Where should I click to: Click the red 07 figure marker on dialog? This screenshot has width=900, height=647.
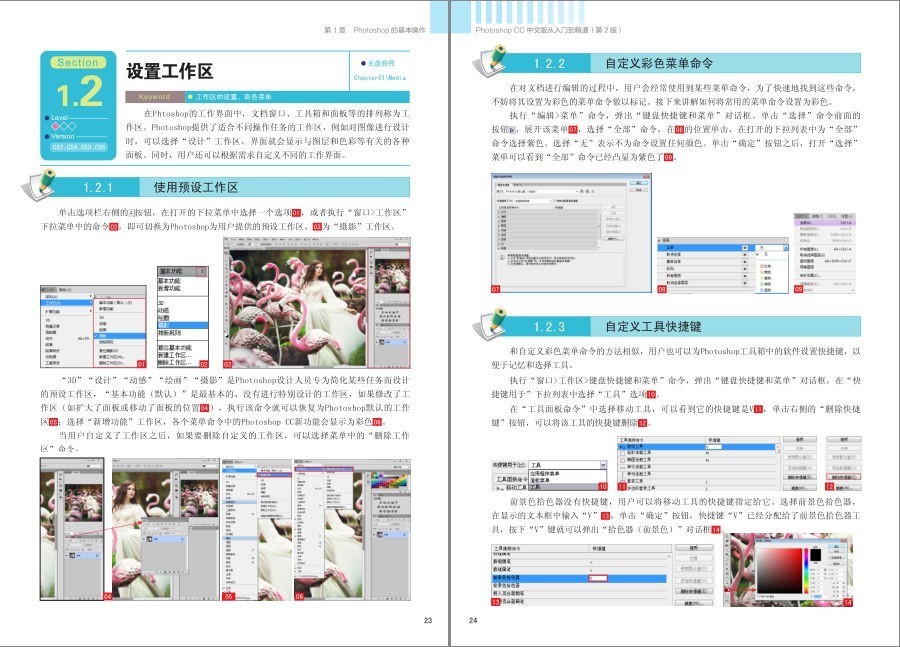pos(496,289)
